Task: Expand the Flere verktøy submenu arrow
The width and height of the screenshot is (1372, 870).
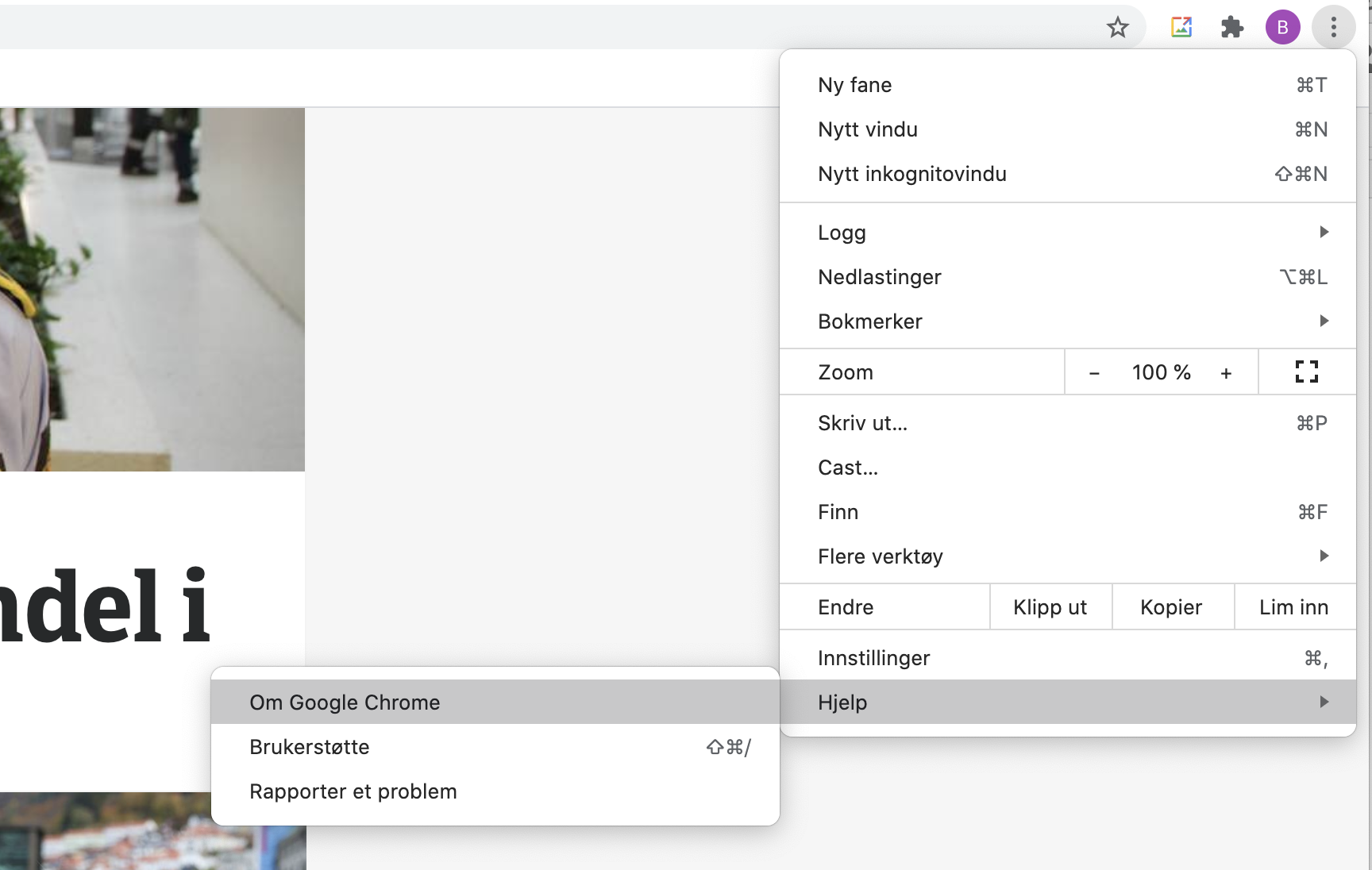Action: click(x=1323, y=556)
